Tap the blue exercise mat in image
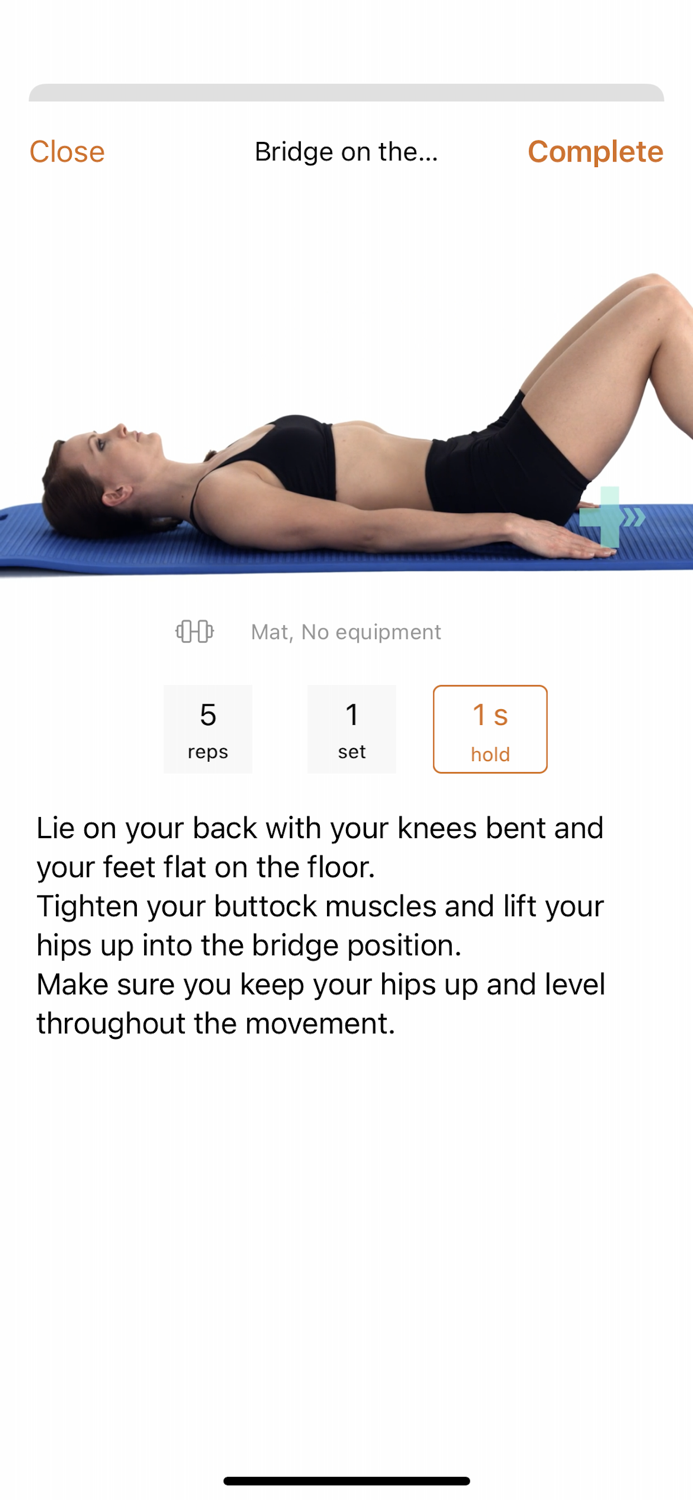This screenshot has width=693, height=1500. click(x=300, y=548)
